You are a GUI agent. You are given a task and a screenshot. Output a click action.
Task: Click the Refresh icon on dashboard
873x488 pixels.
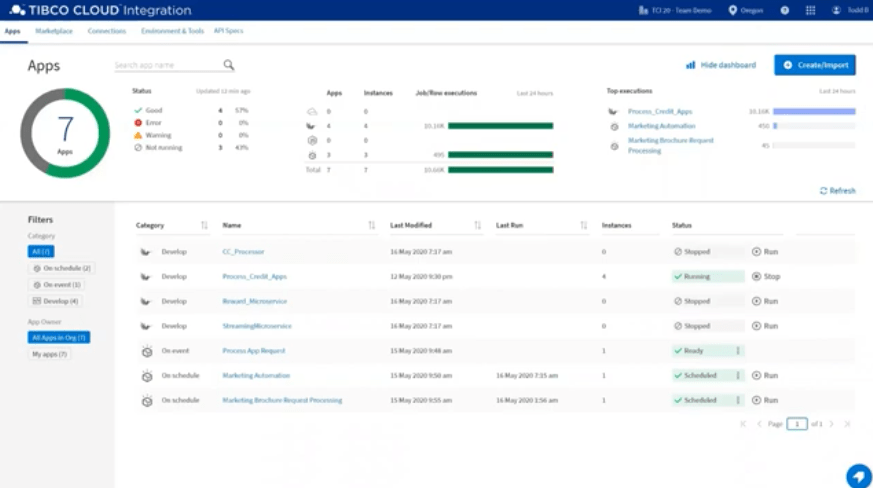pyautogui.click(x=823, y=190)
